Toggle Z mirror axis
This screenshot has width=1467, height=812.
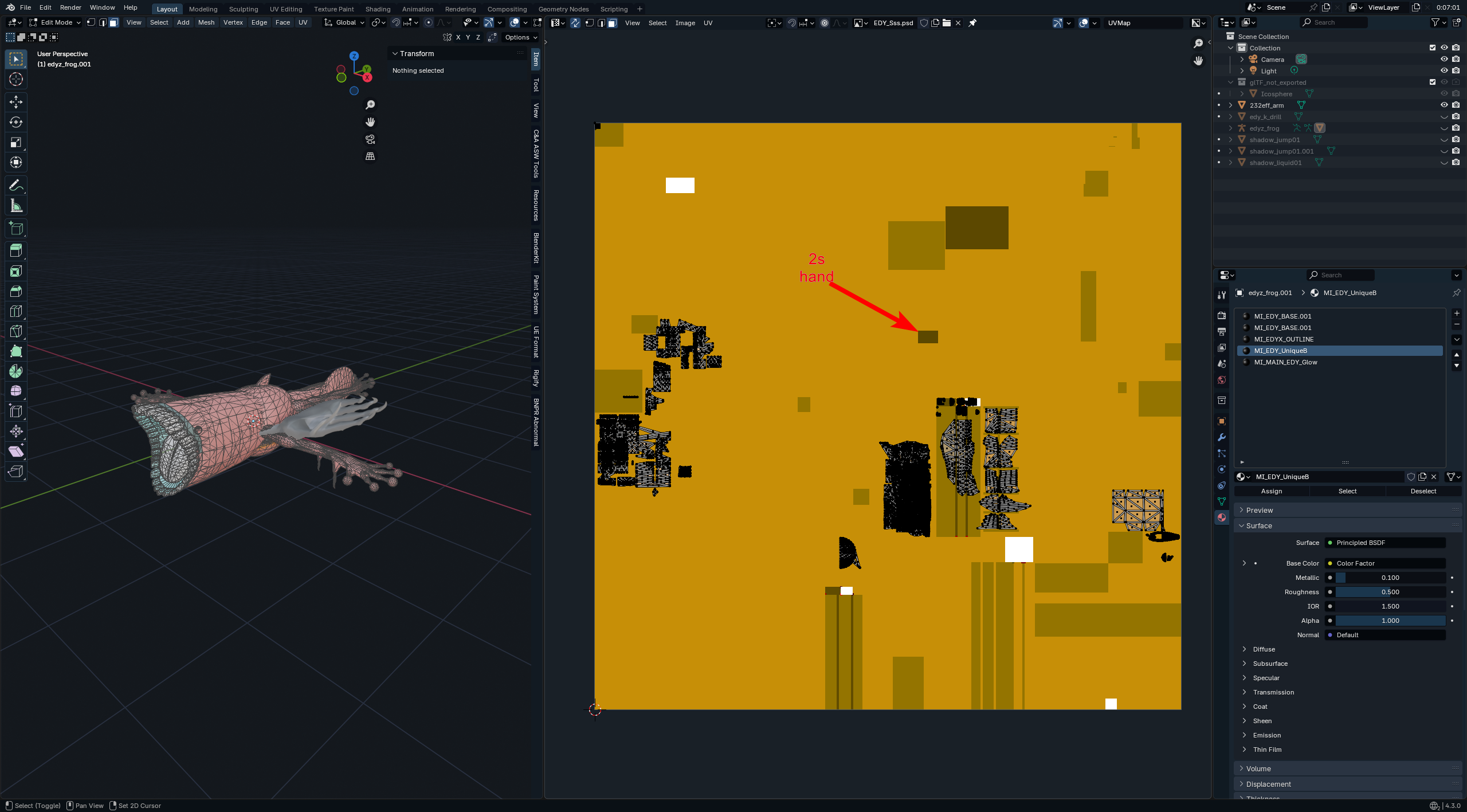pyautogui.click(x=478, y=37)
